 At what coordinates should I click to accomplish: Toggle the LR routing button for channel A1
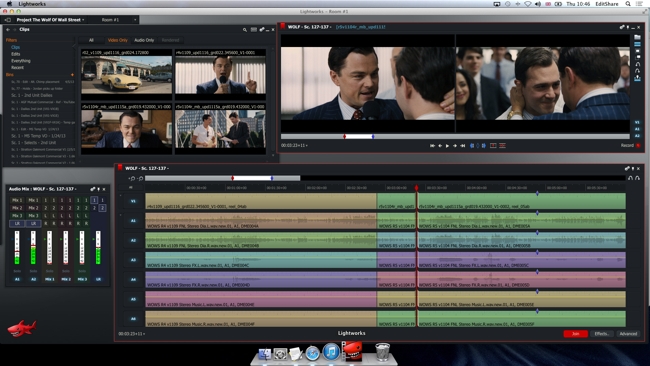pyautogui.click(x=17, y=223)
